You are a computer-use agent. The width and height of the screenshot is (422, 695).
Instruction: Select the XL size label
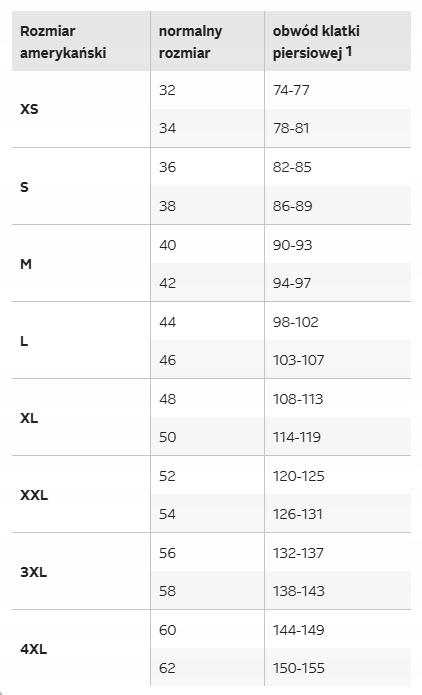29,418
